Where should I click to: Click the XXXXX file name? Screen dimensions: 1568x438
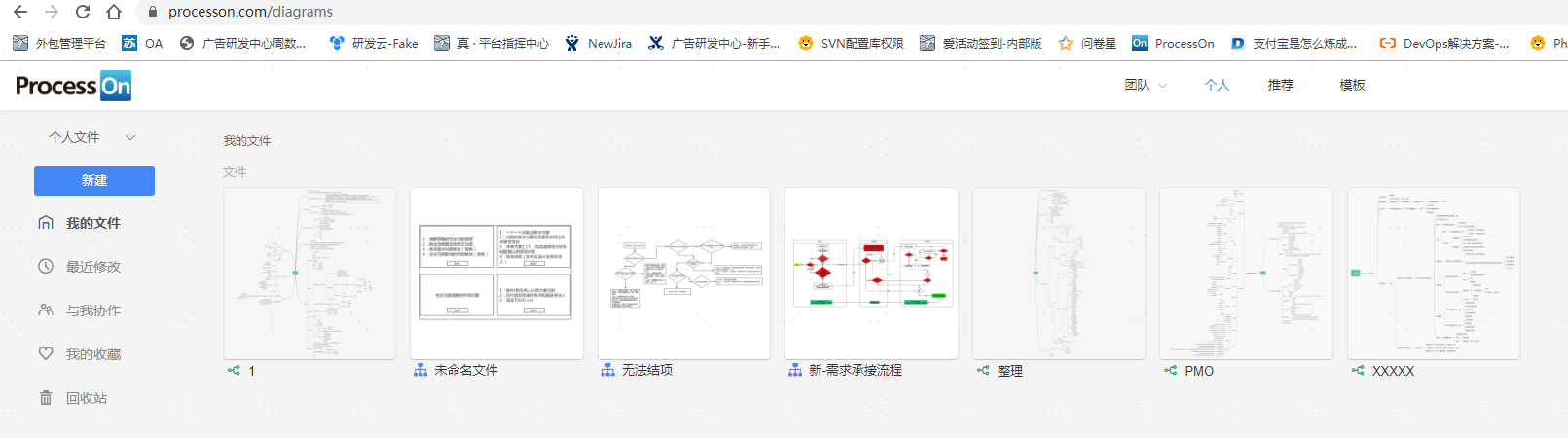[x=1393, y=371]
